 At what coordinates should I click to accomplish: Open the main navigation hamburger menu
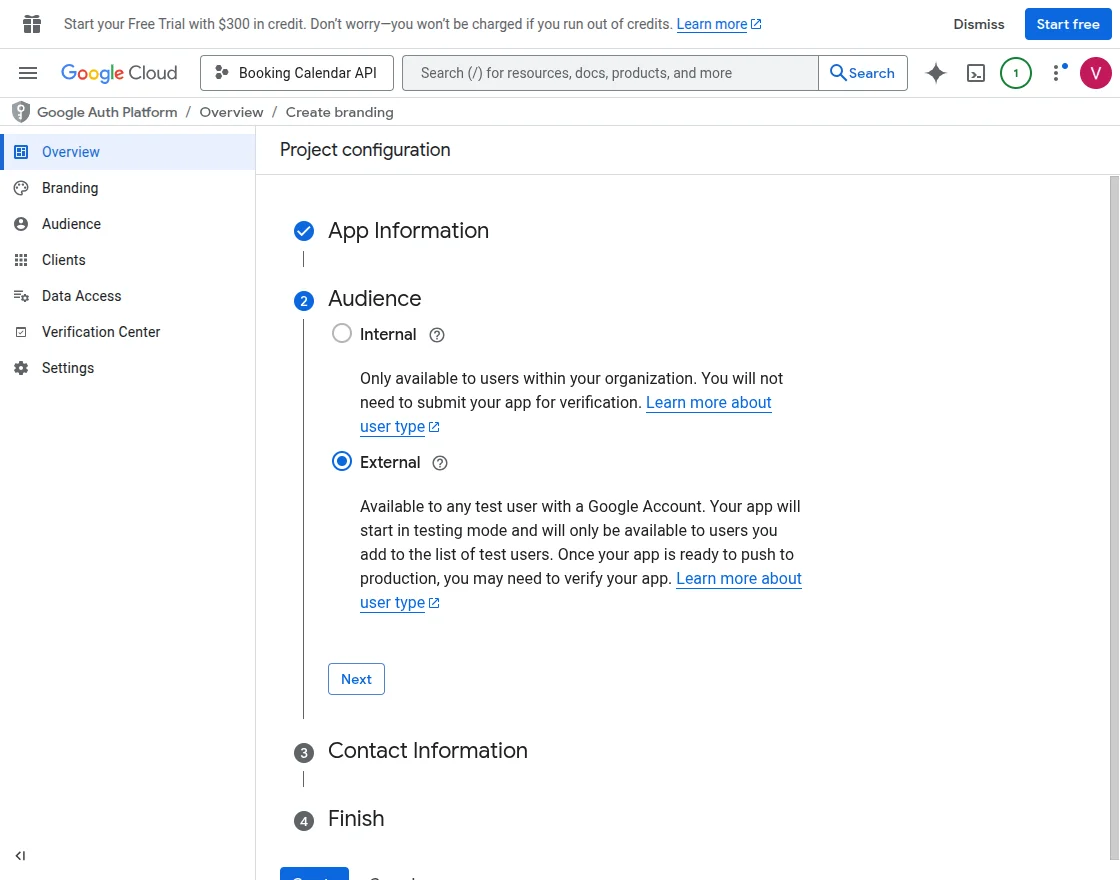point(28,73)
